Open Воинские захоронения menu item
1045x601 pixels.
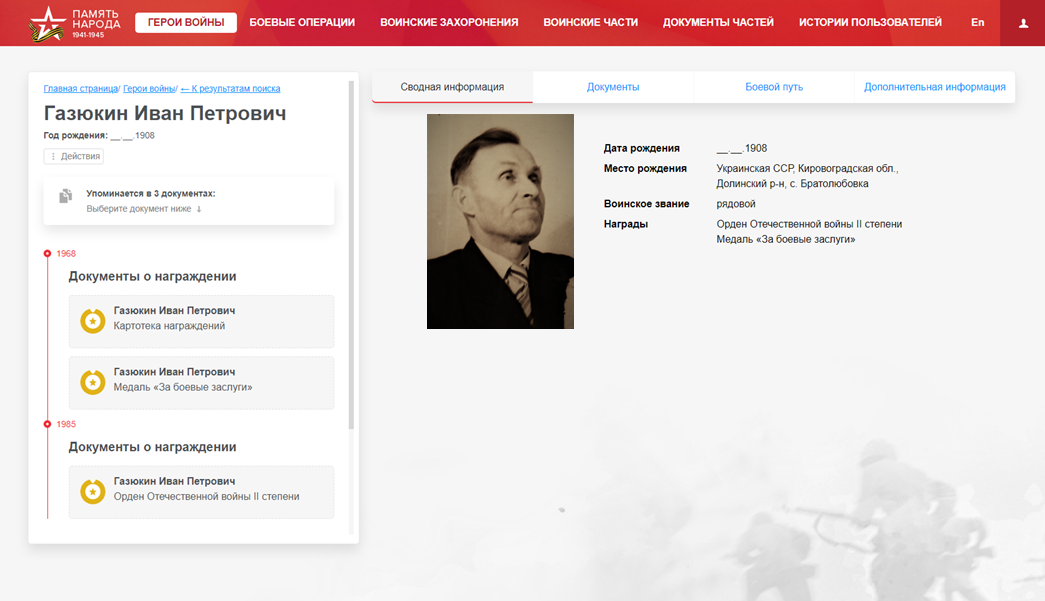coord(449,23)
